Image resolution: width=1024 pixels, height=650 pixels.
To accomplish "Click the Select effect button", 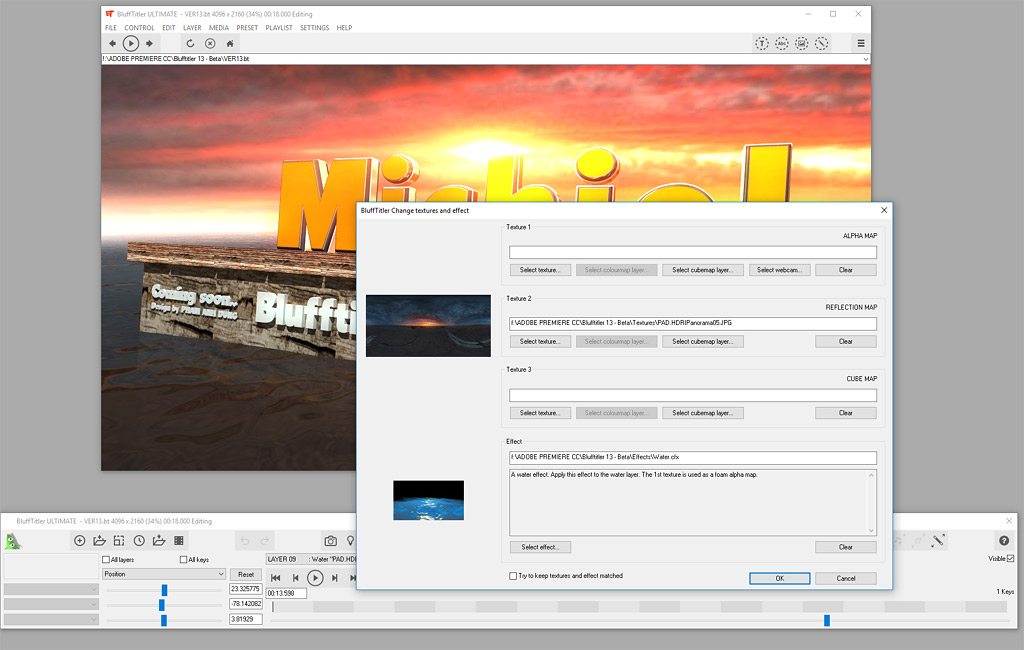I will pos(540,547).
